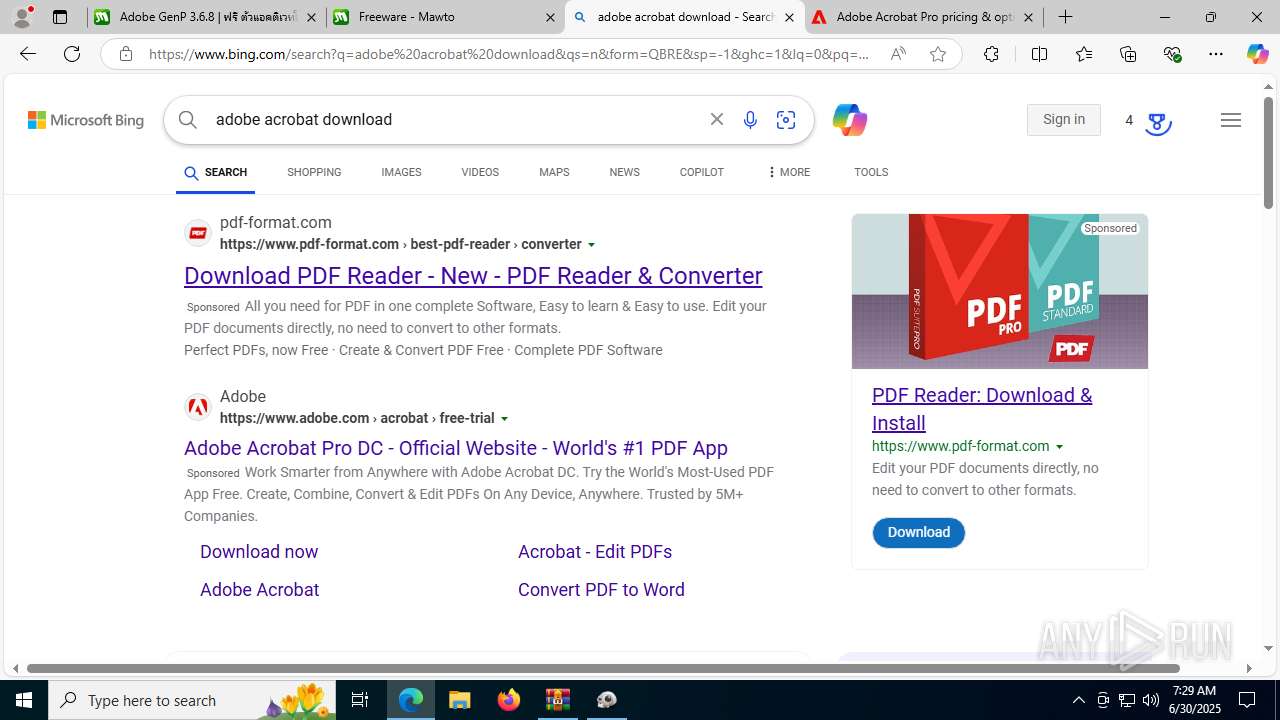Viewport: 1280px width, 720px height.
Task: Open a new tab with plus icon
Action: (1065, 17)
